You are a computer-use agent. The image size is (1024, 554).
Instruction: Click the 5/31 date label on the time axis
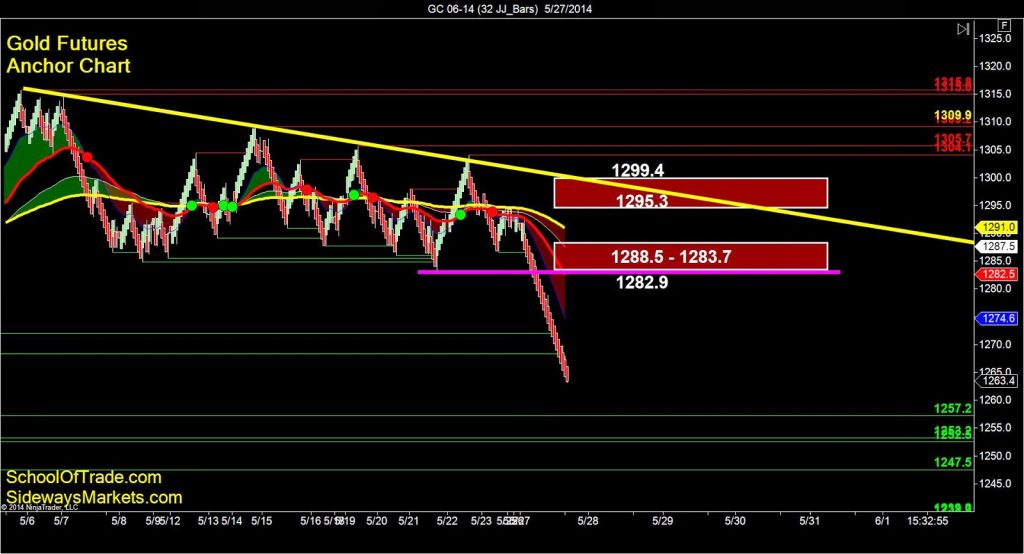coord(810,521)
